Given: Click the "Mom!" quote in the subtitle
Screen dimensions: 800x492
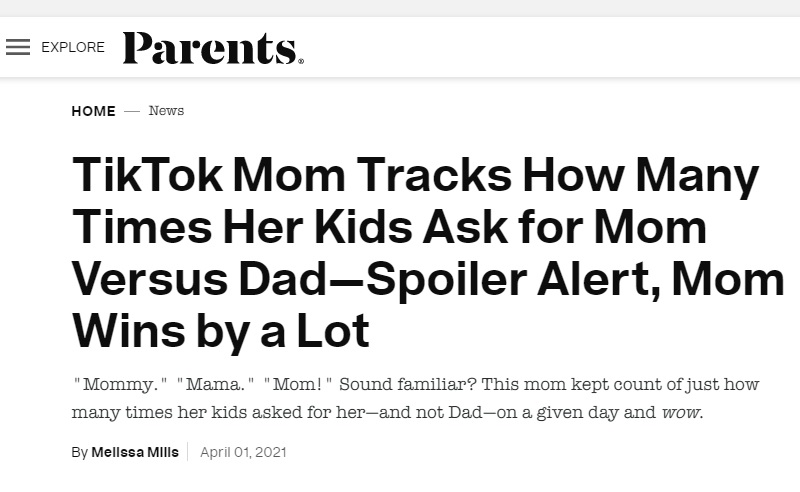Looking at the screenshot, I should (297, 385).
